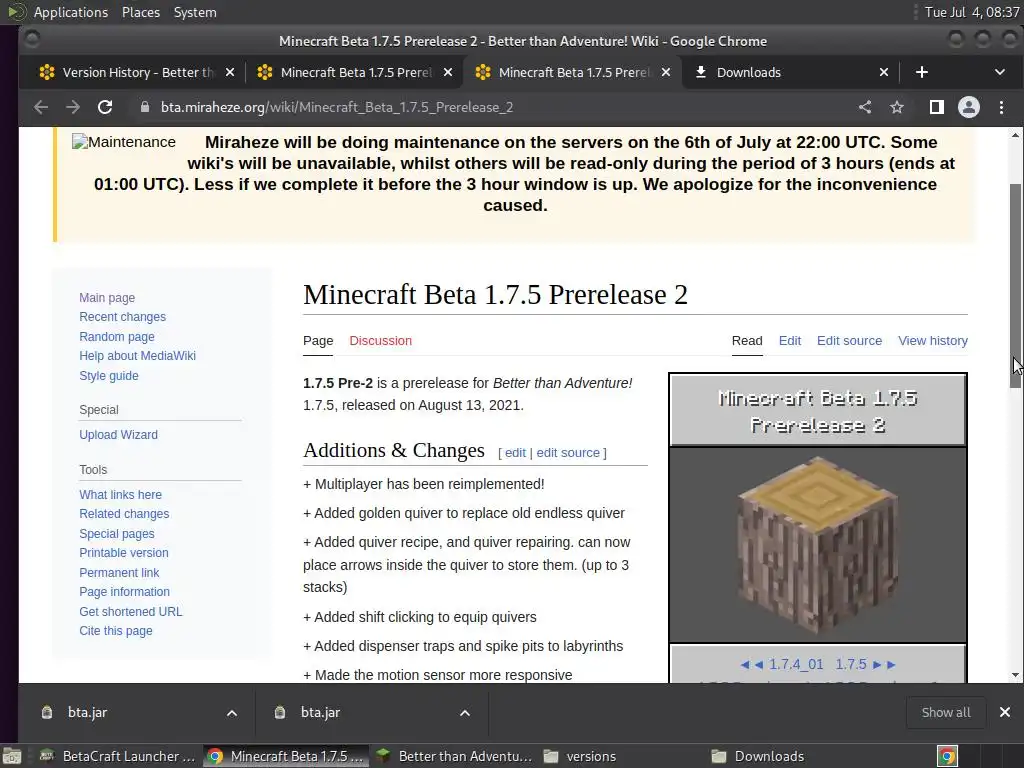Image resolution: width=1024 pixels, height=768 pixels.
Task: Click section 'edit source' link beside Additions & Changes
Action: 568,453
